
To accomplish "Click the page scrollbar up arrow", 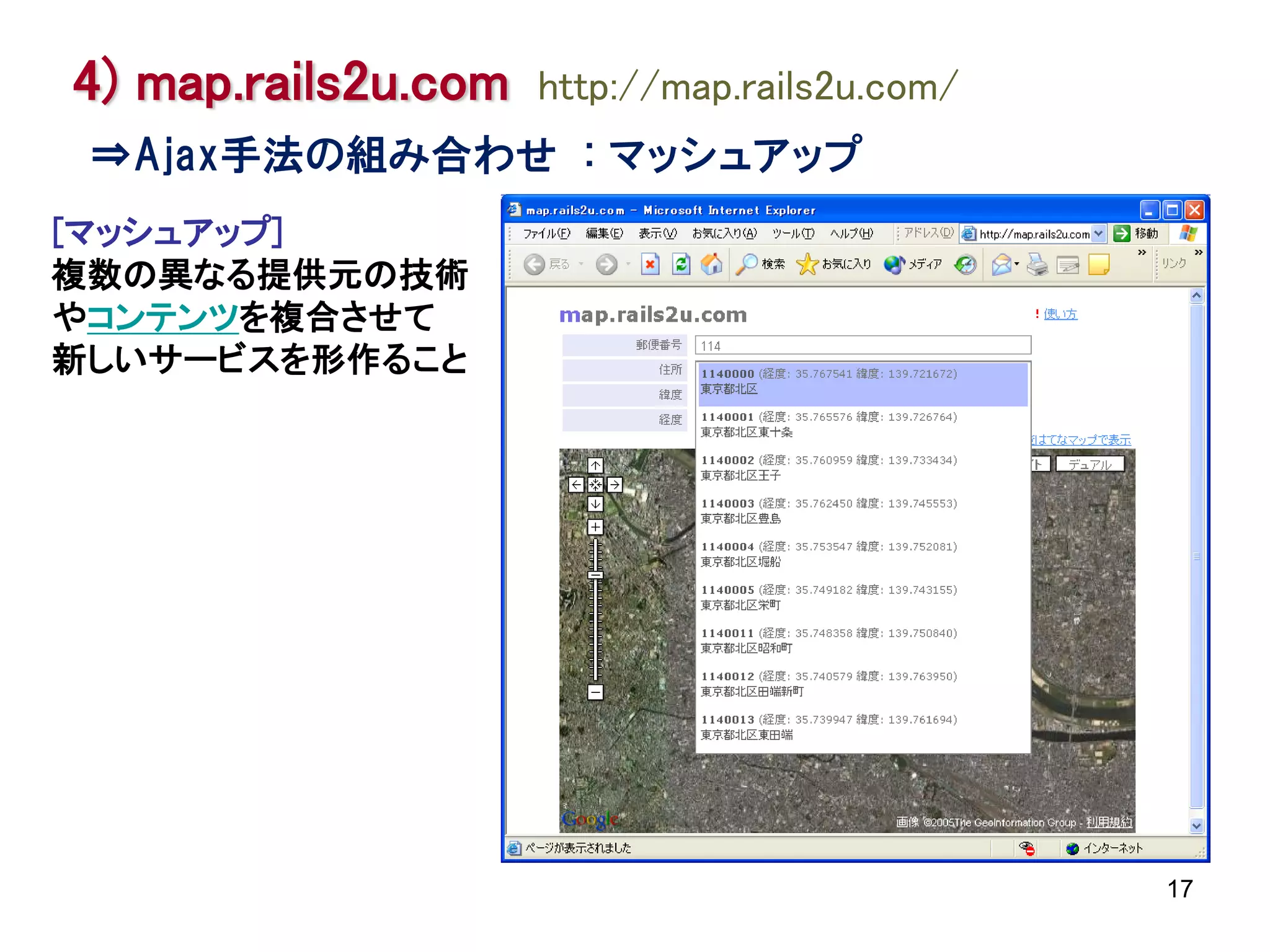I will [1197, 296].
